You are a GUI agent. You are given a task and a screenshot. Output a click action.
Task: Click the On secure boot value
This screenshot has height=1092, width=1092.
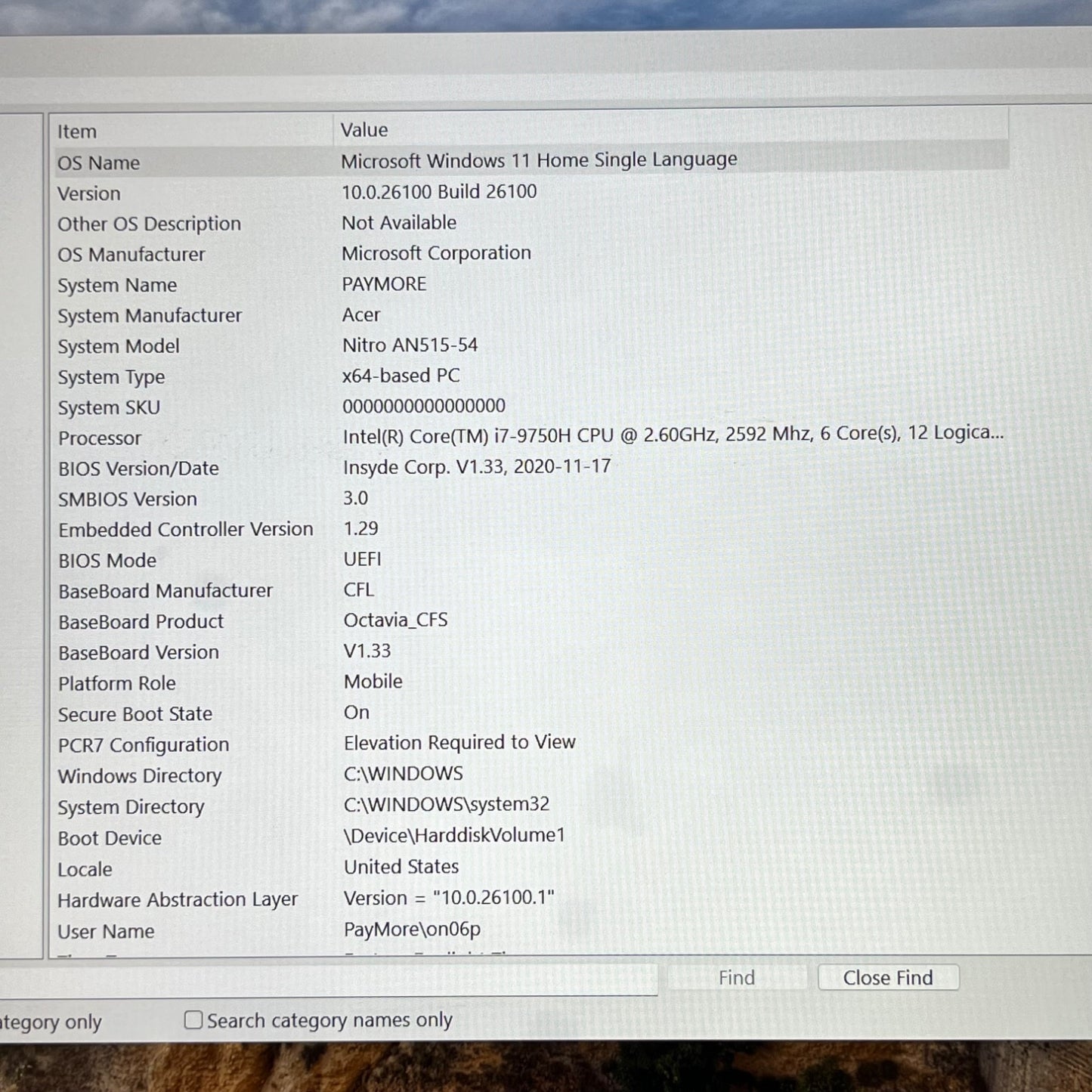[357, 713]
